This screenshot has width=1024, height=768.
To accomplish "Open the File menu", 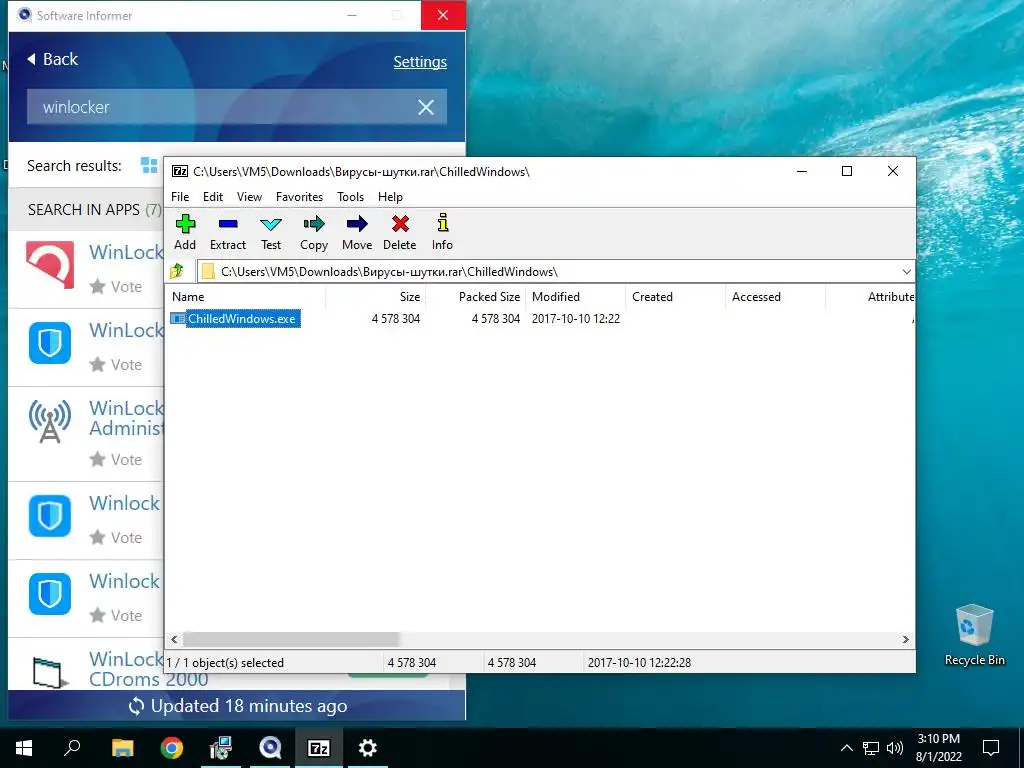I will pos(180,197).
